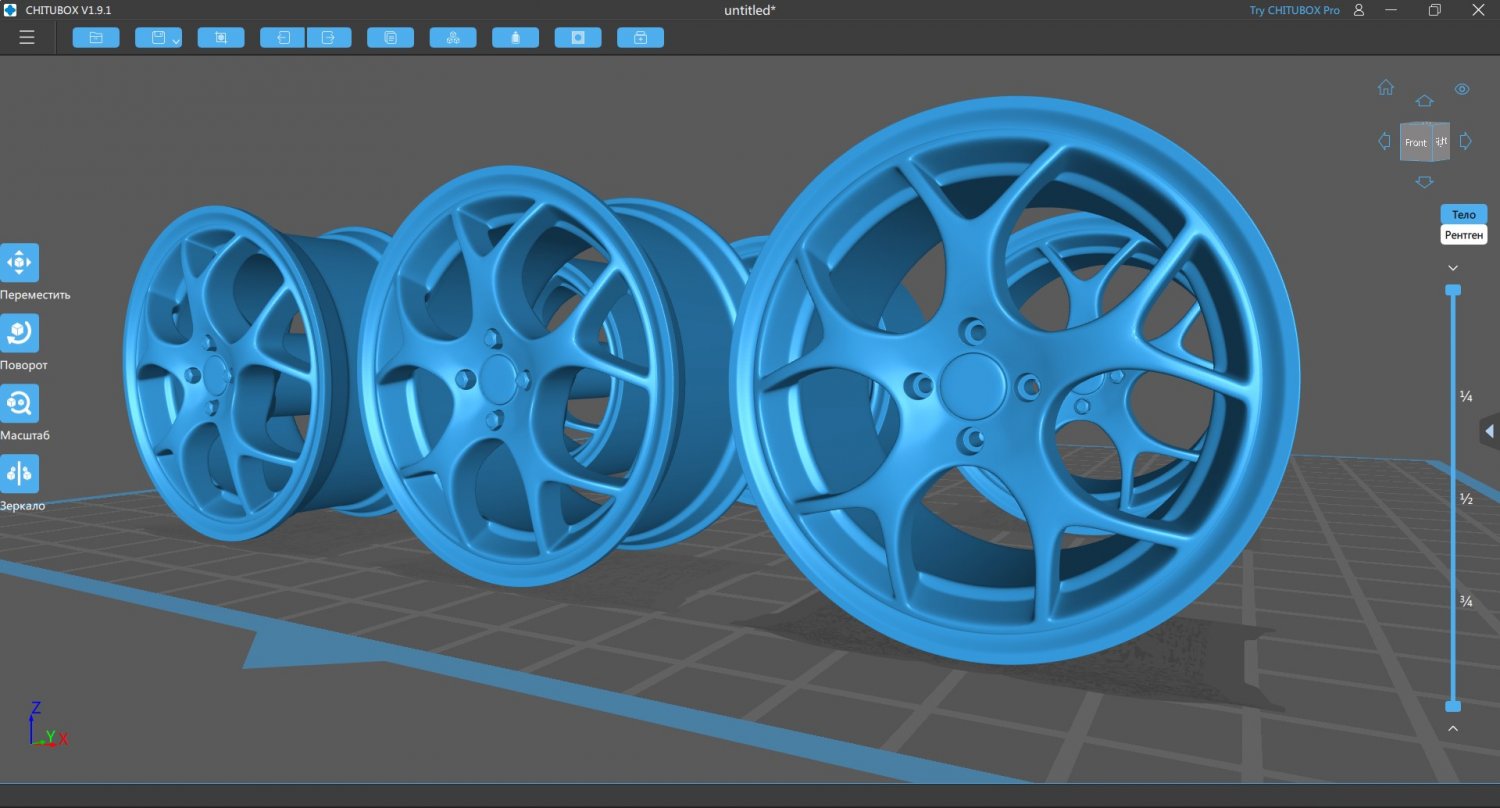Image resolution: width=1500 pixels, height=808 pixels.
Task: Expand the right side panel arrow
Action: coord(1489,431)
